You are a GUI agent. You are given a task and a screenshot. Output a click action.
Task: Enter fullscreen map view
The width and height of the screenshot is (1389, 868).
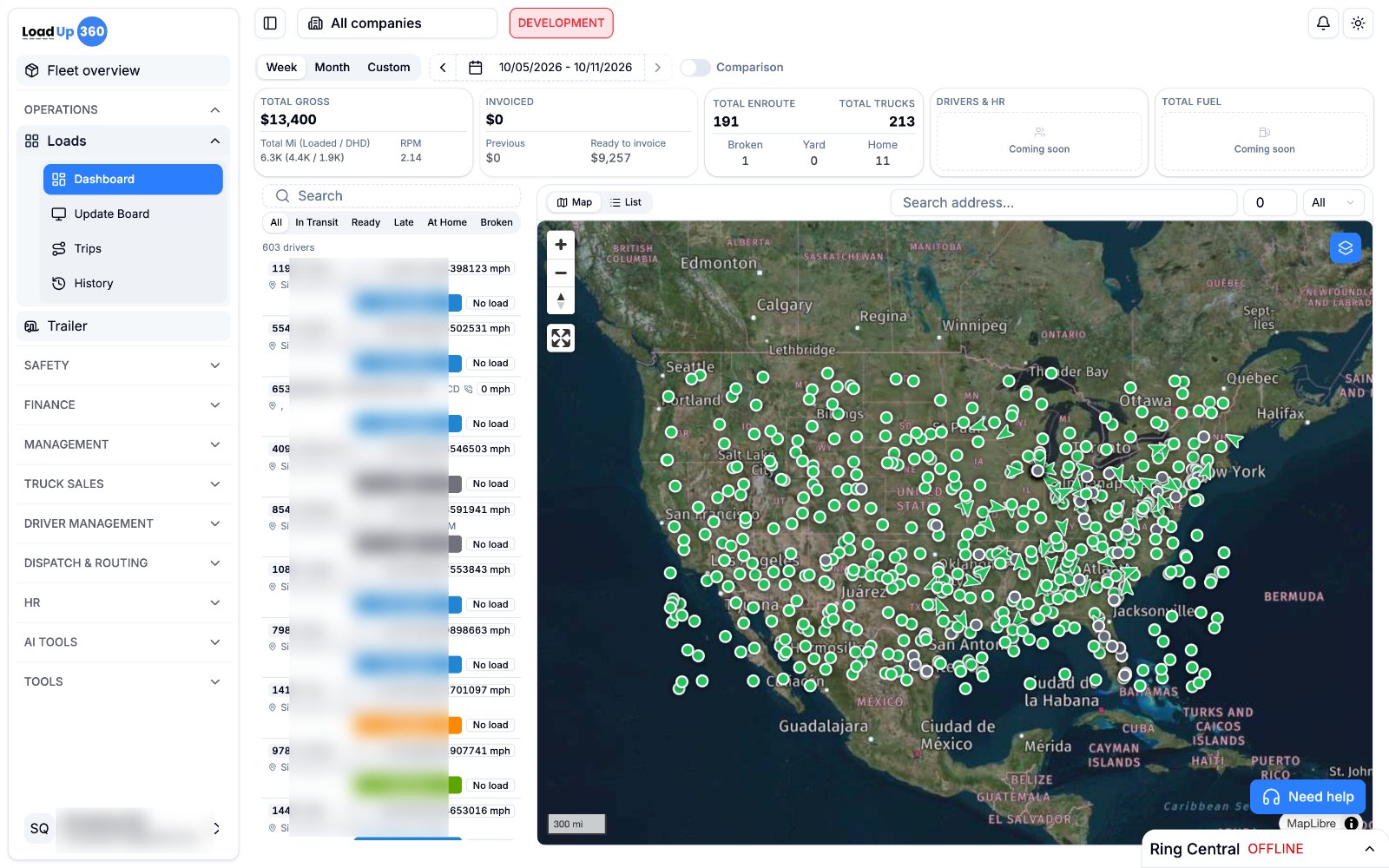coord(561,338)
